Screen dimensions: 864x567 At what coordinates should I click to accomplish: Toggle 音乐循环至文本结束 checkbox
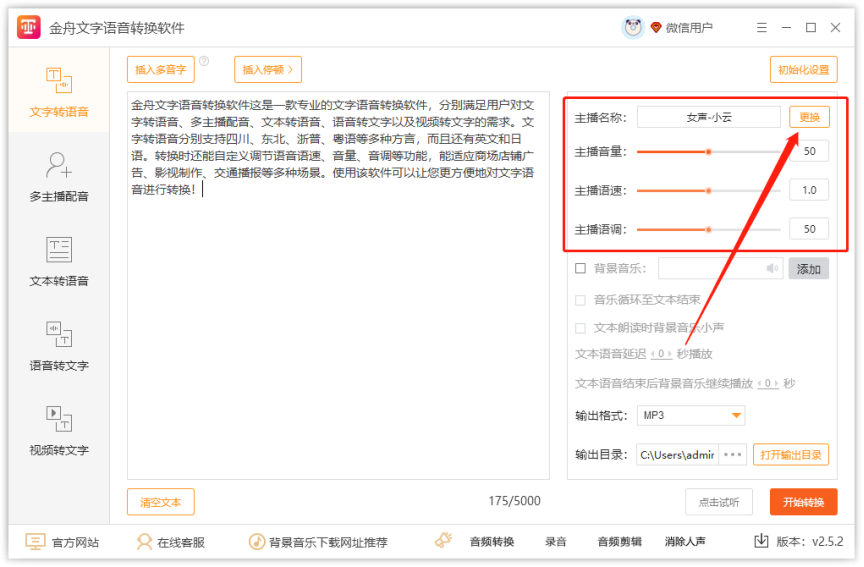[x=580, y=300]
